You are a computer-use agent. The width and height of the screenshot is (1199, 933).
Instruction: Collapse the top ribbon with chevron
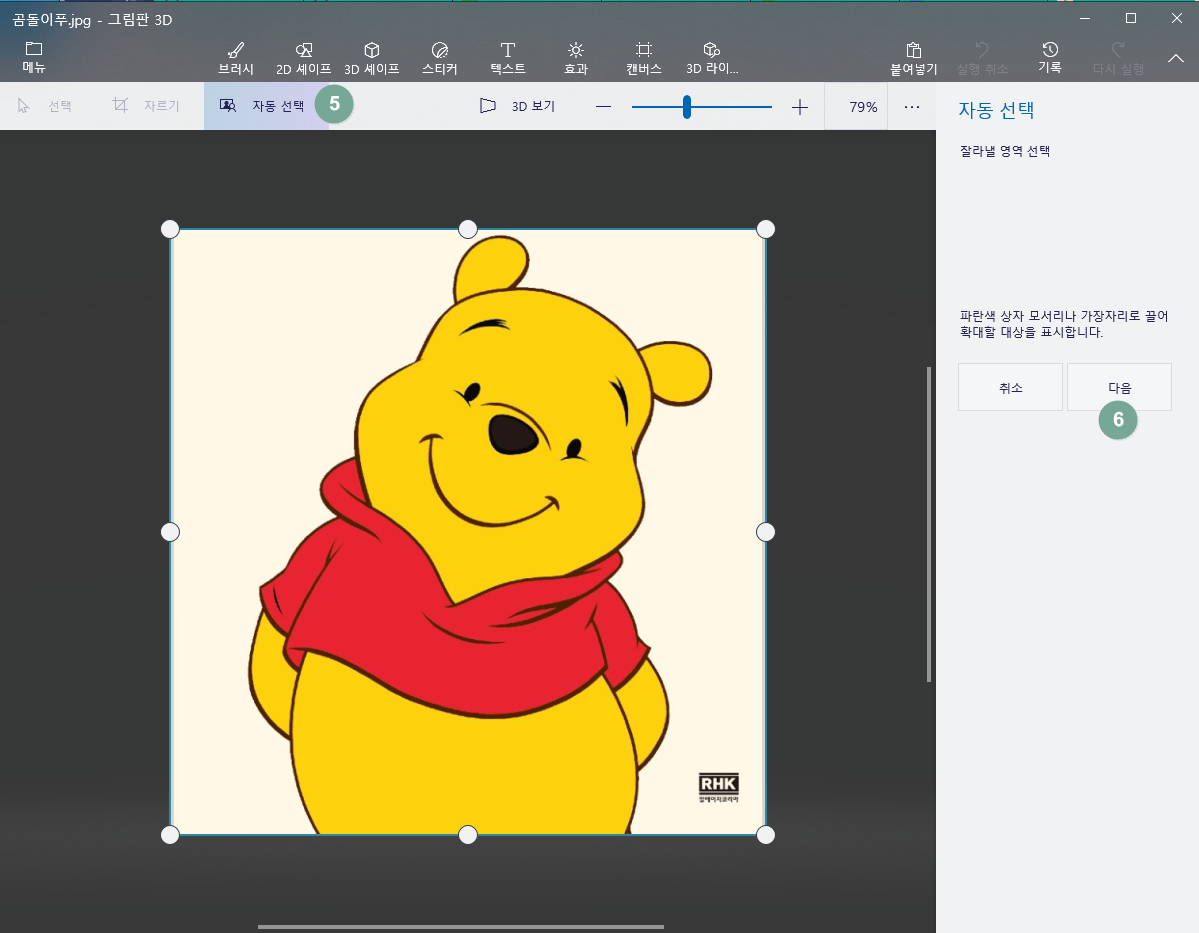click(x=1175, y=58)
